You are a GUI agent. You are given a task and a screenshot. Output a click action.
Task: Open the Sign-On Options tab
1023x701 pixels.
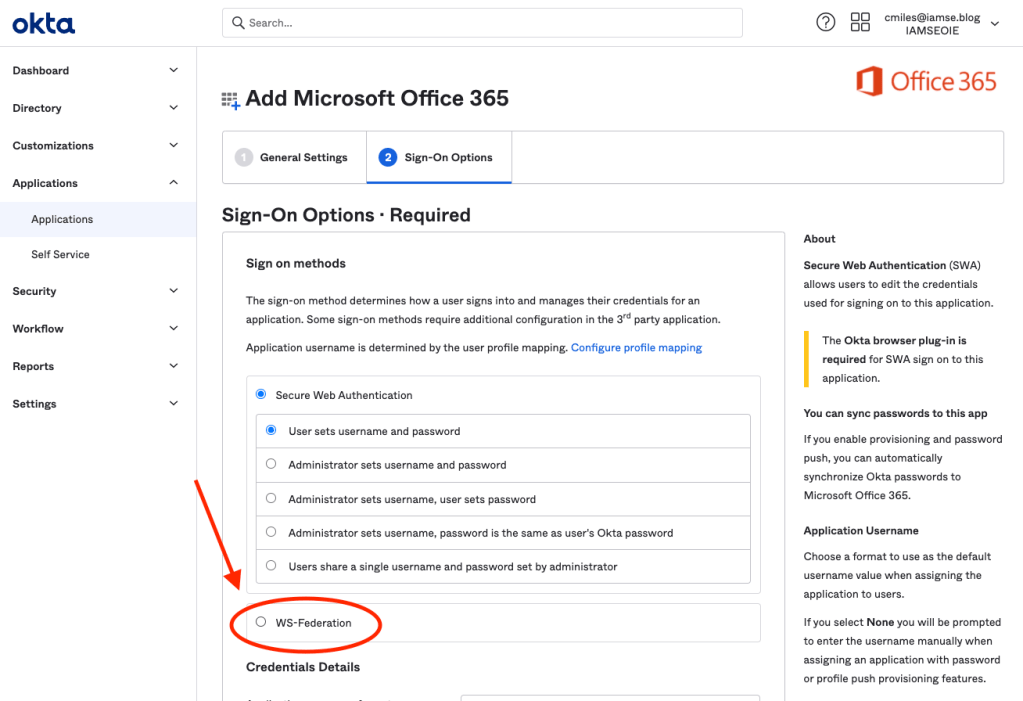pos(438,157)
